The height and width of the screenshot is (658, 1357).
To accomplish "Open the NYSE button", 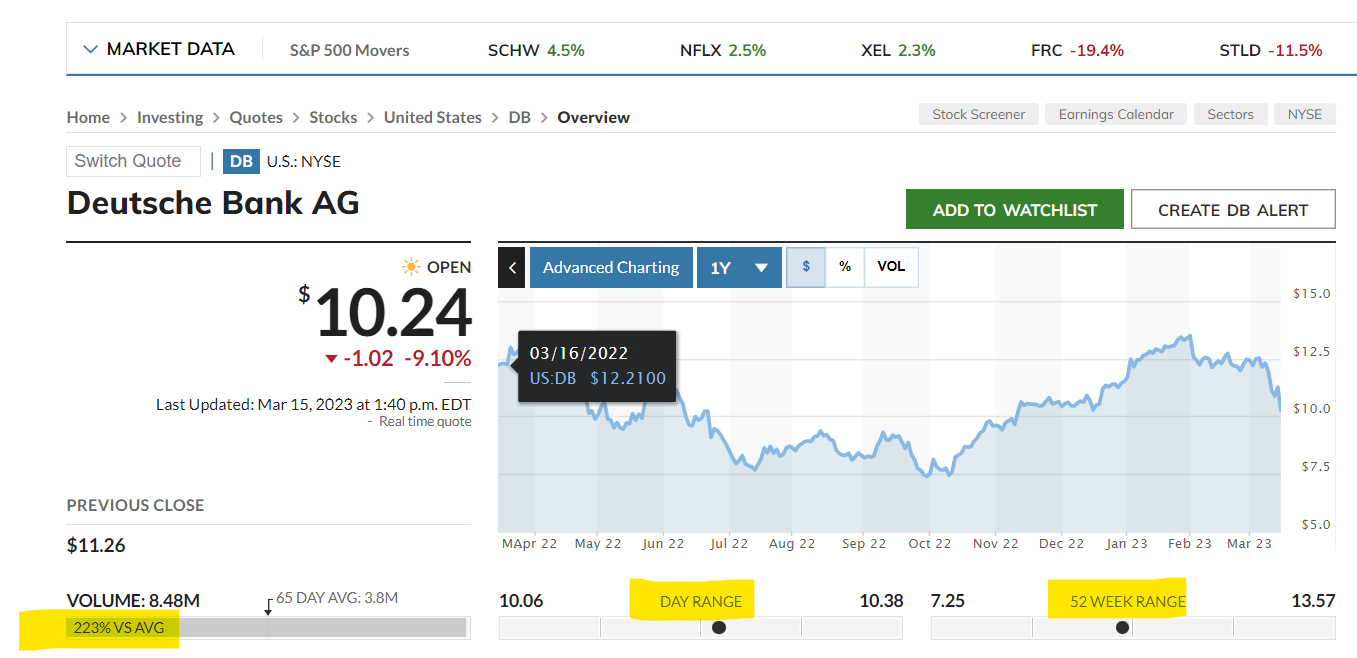I will [1305, 114].
